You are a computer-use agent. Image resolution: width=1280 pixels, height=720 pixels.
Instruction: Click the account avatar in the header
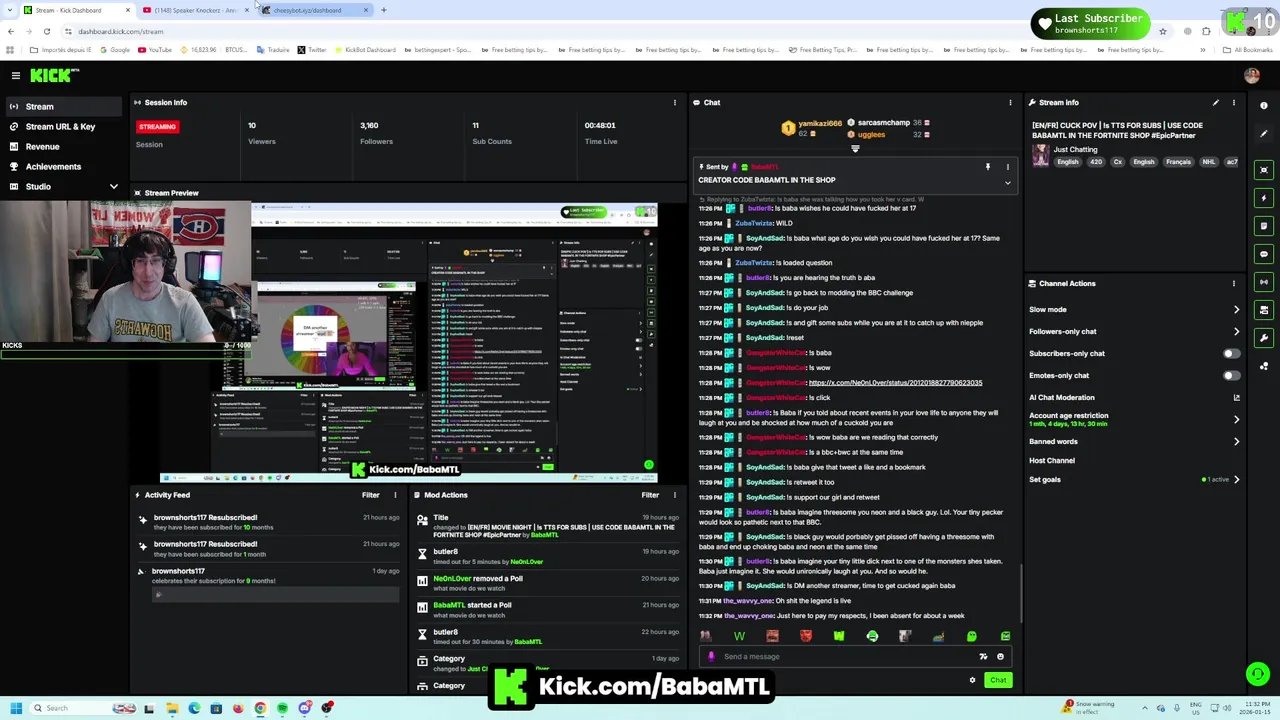pyautogui.click(x=1251, y=76)
